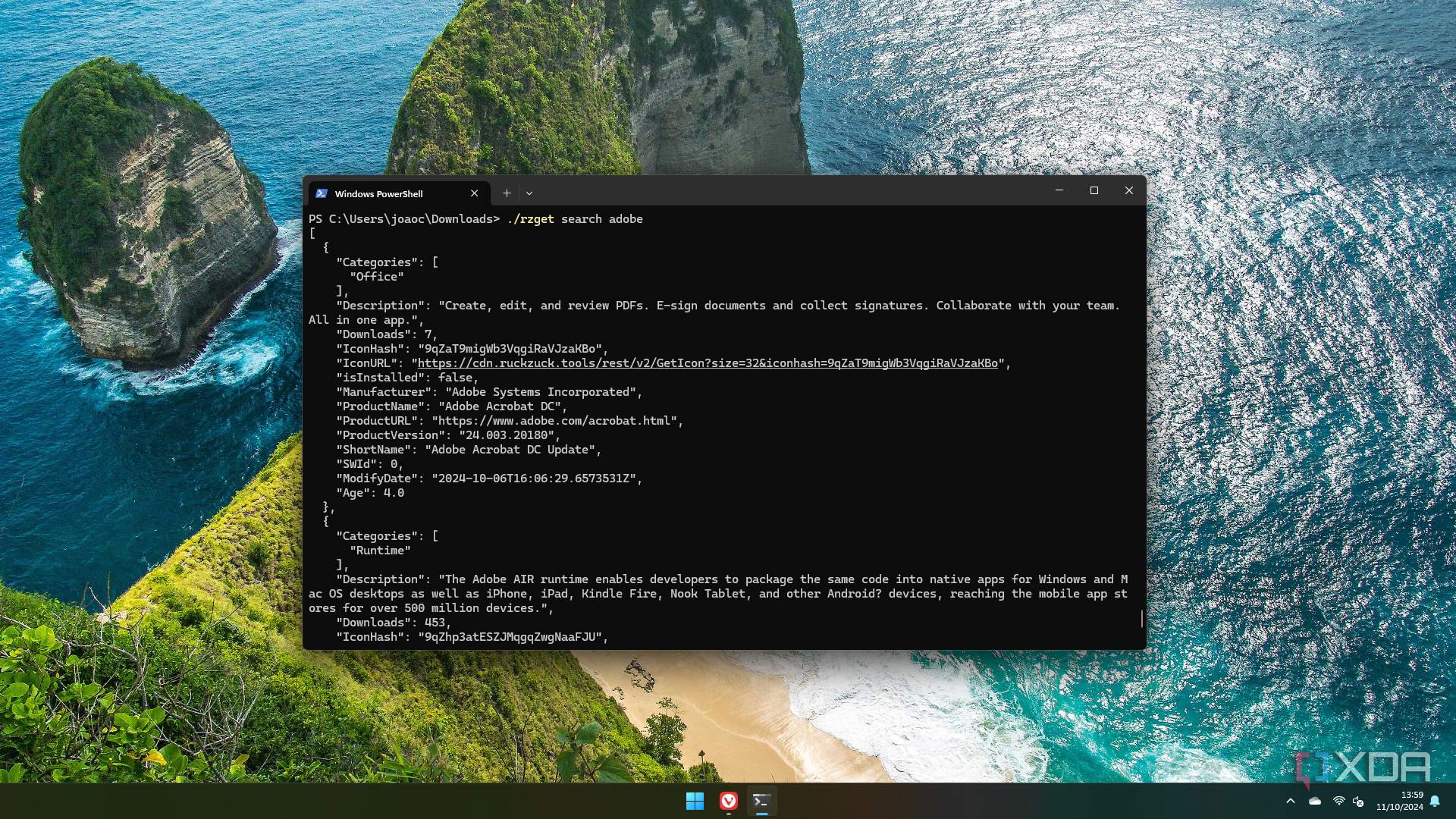Viewport: 1456px width, 819px height.
Task: Click the "Runtime" category text
Action: (380, 551)
